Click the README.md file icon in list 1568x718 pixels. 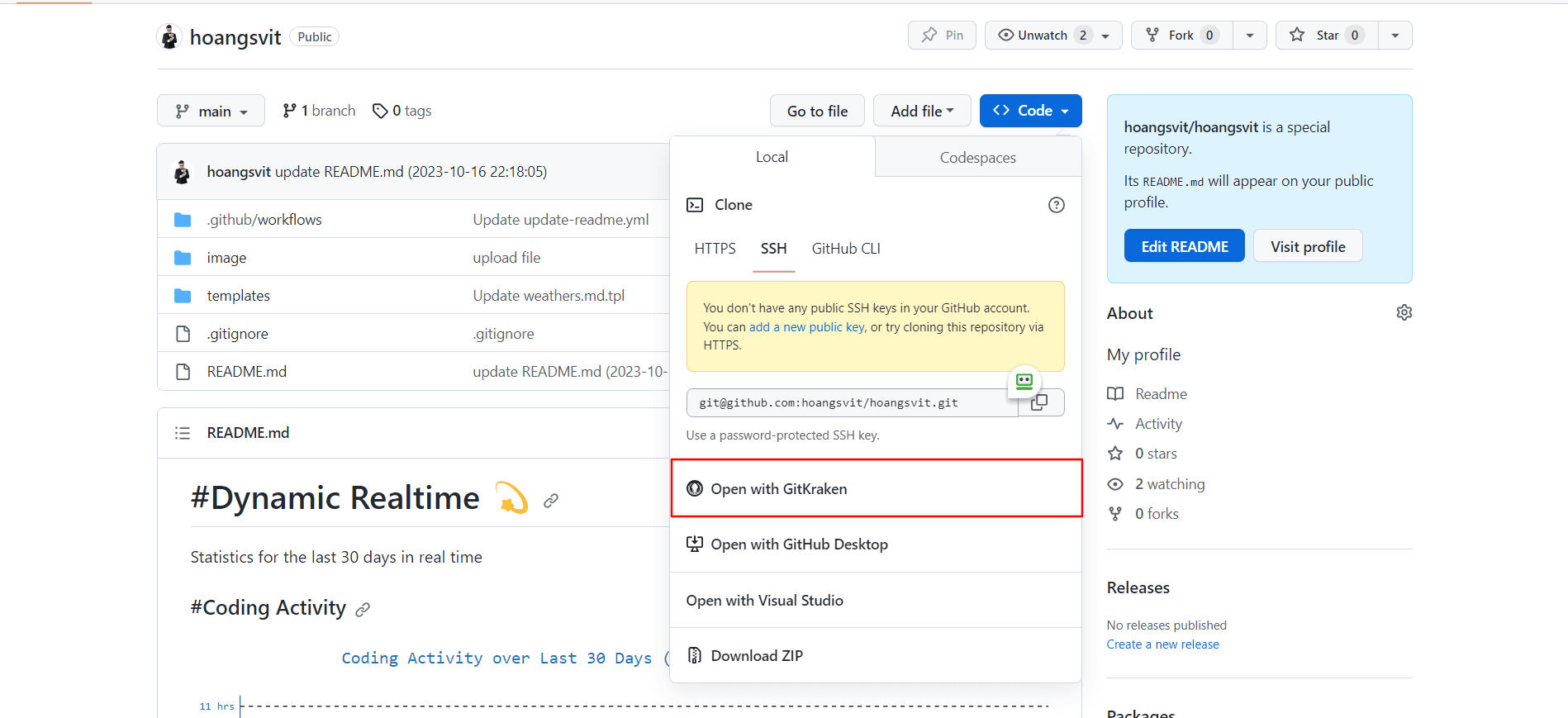(x=183, y=372)
